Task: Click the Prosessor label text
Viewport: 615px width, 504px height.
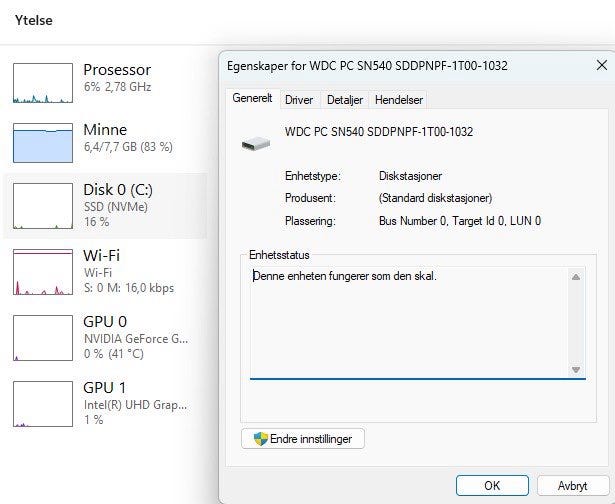Action: [x=117, y=70]
